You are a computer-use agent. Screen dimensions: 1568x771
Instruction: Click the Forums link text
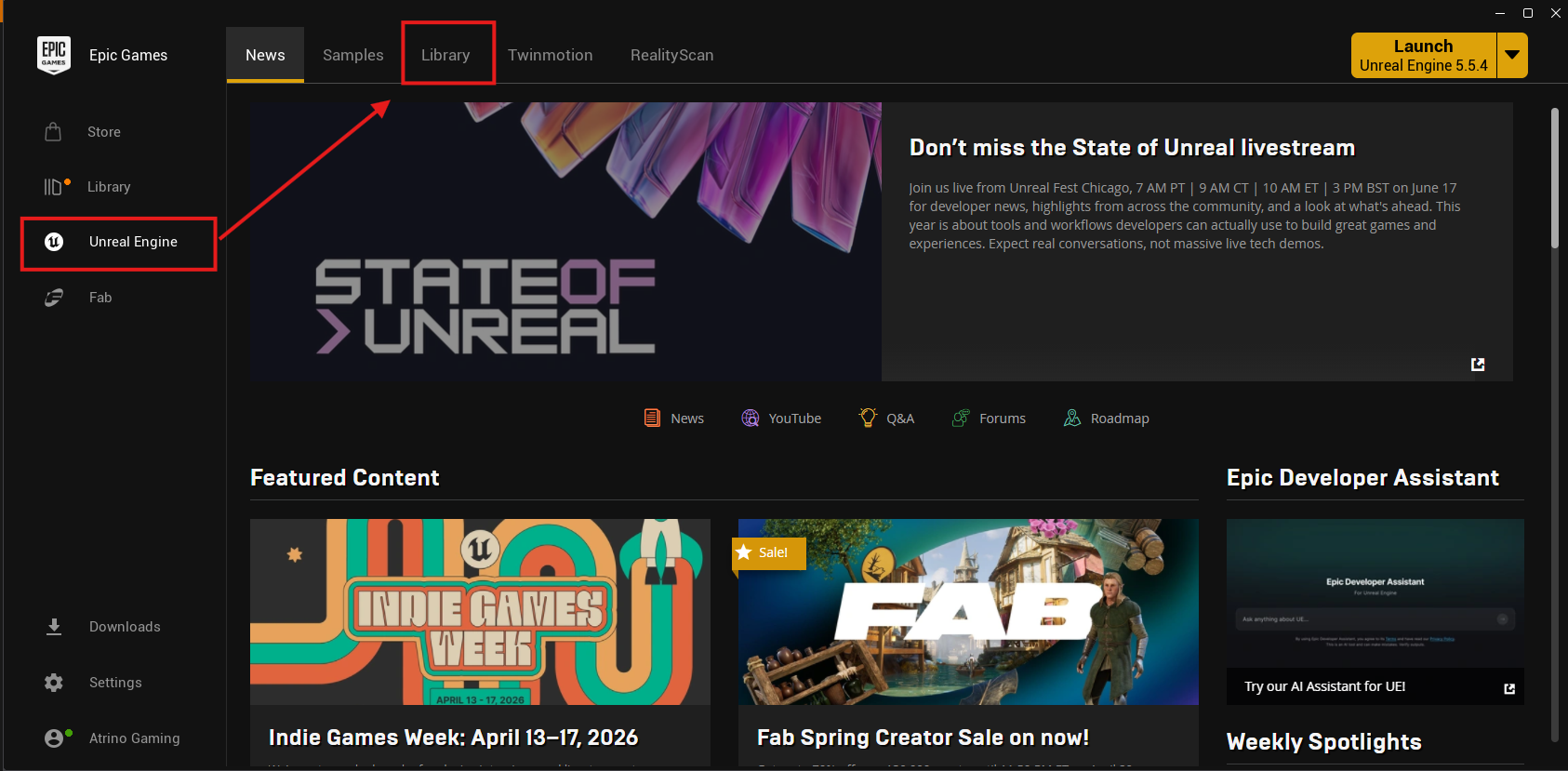coord(1003,419)
